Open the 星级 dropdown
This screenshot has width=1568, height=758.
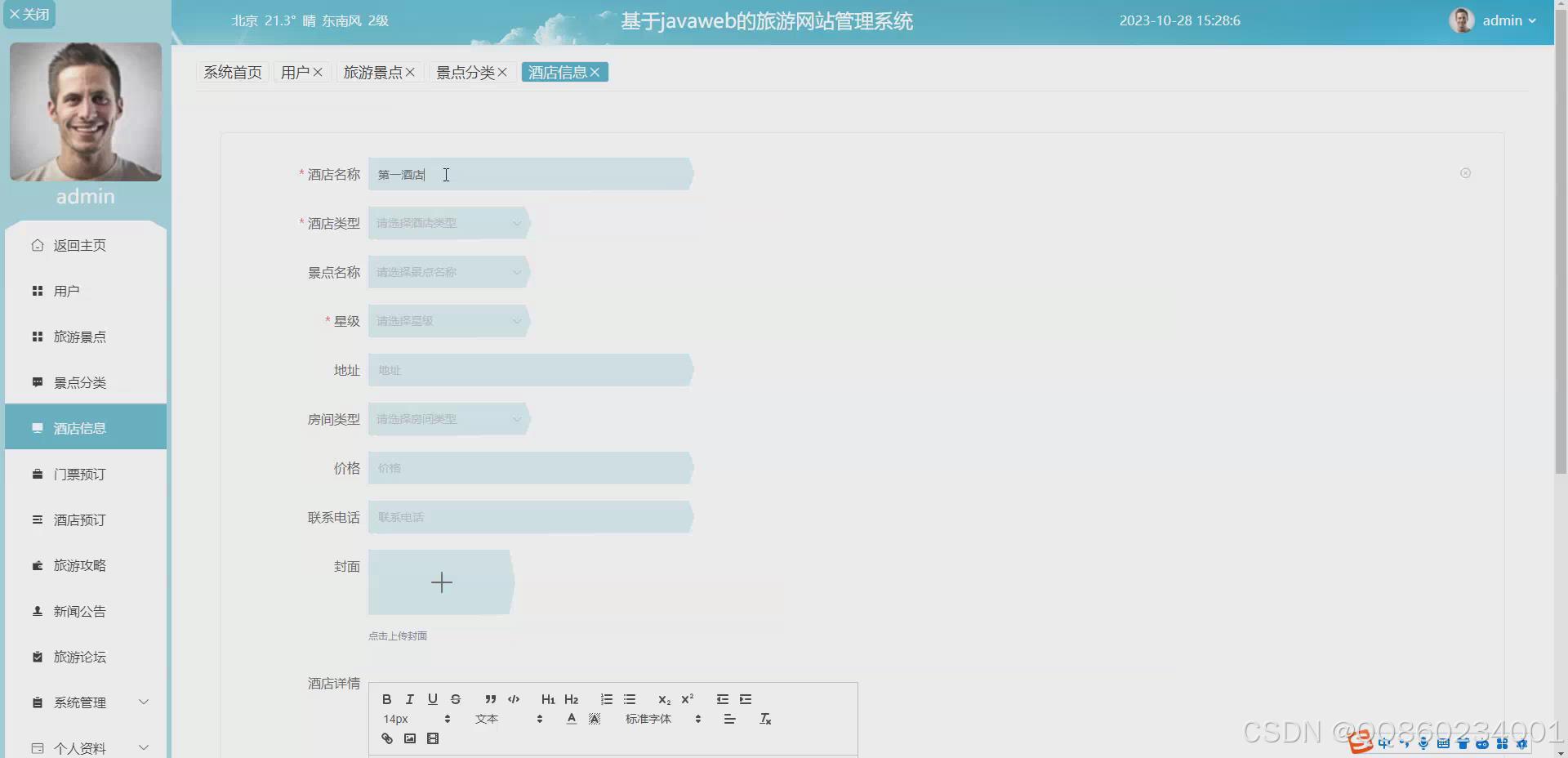tap(449, 321)
